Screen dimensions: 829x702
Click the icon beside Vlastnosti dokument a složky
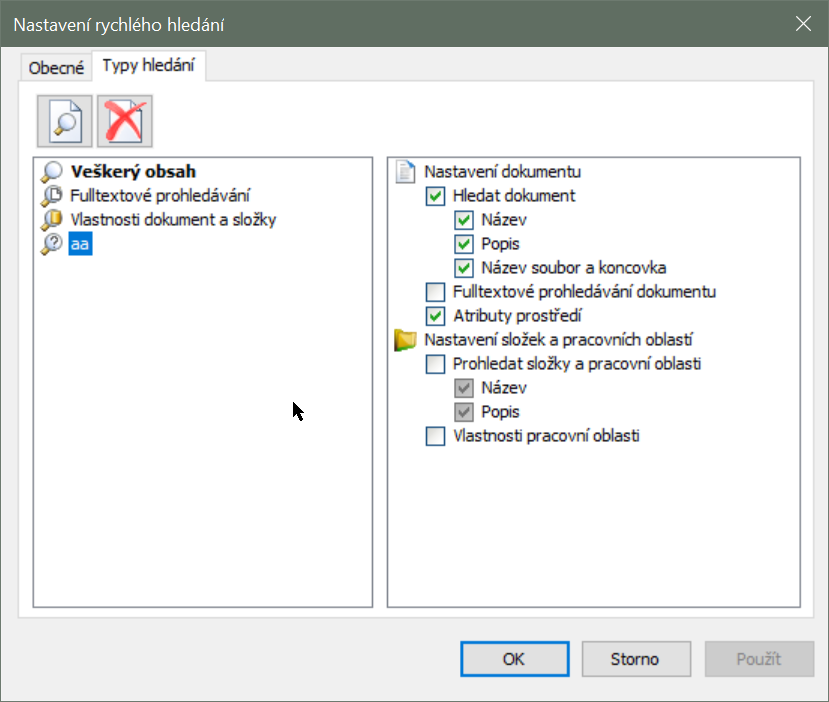coord(52,220)
